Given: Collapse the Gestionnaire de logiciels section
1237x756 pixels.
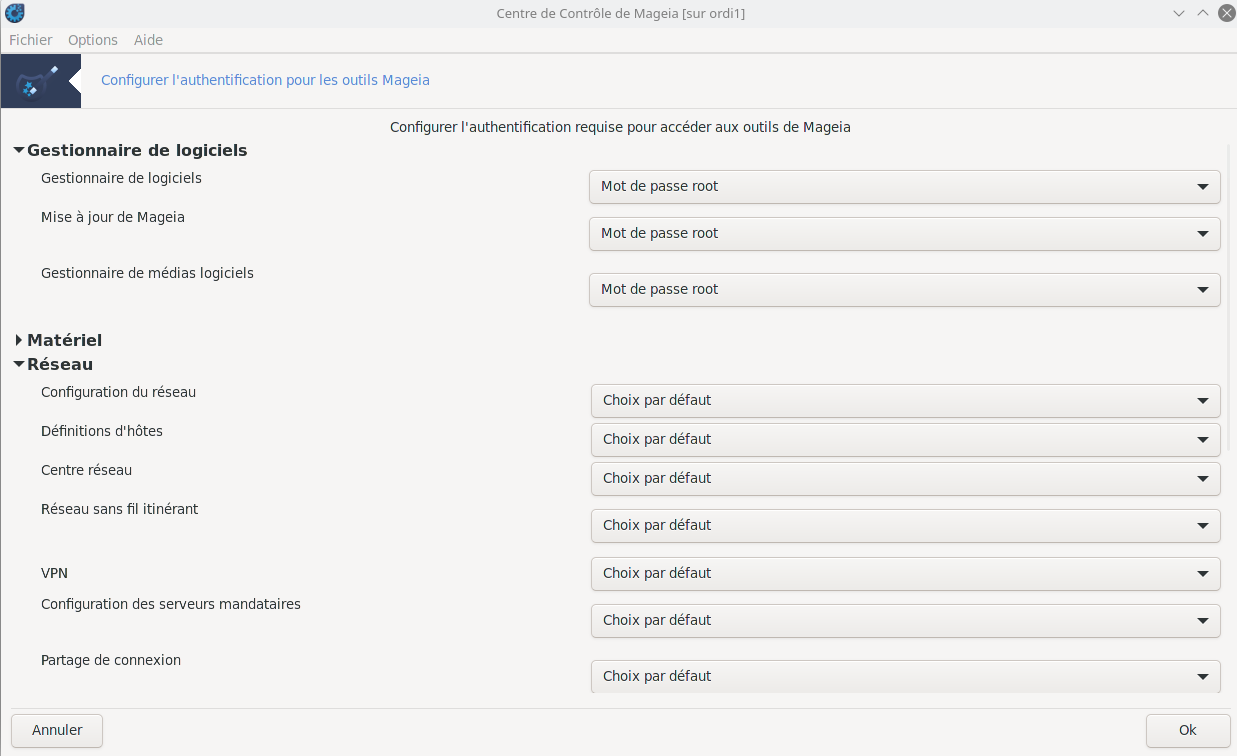Looking at the screenshot, I should point(18,151).
